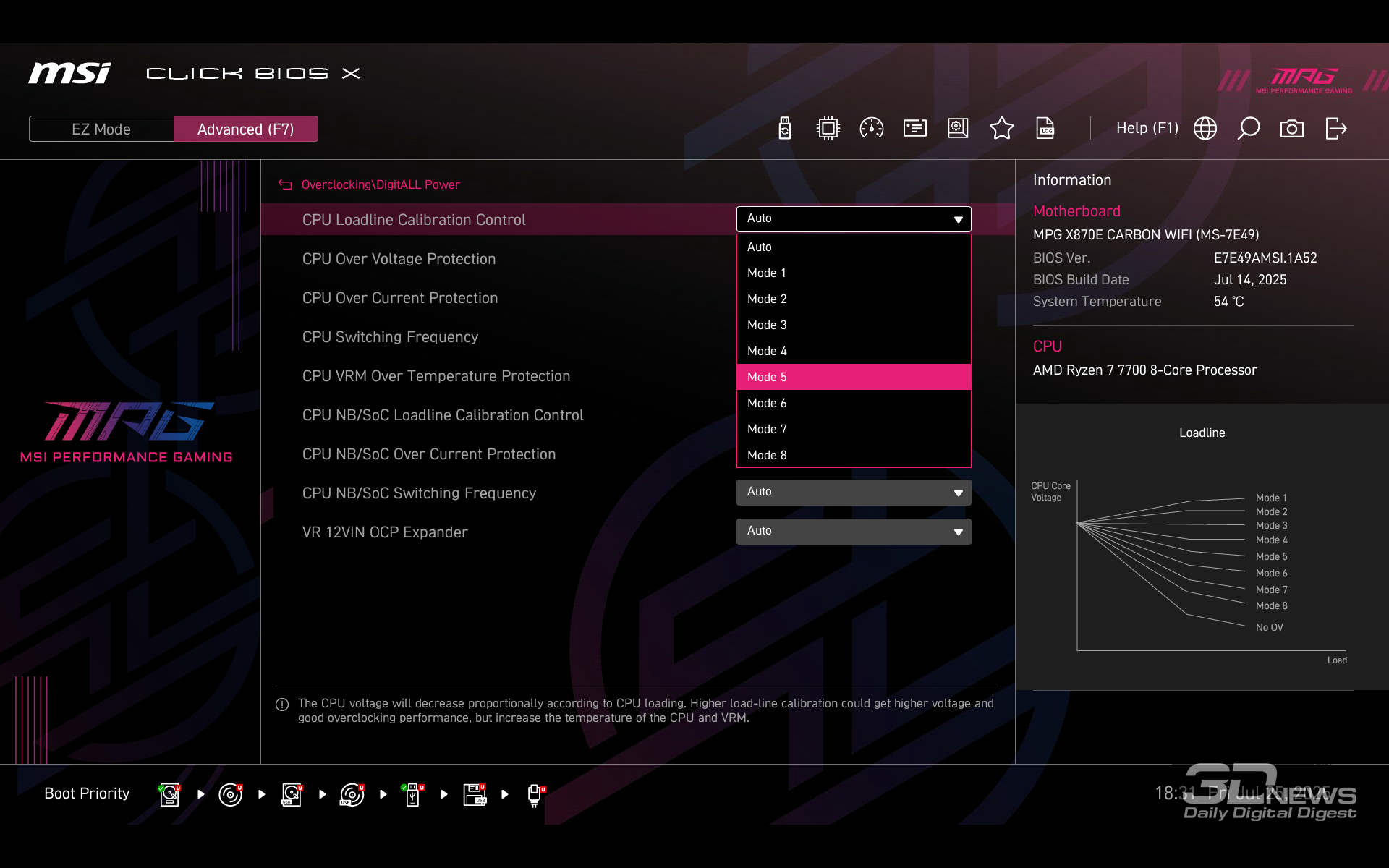The height and width of the screenshot is (868, 1389).
Task: Collapse the CPU Loadline Calibration dropdown arrow
Action: click(958, 219)
